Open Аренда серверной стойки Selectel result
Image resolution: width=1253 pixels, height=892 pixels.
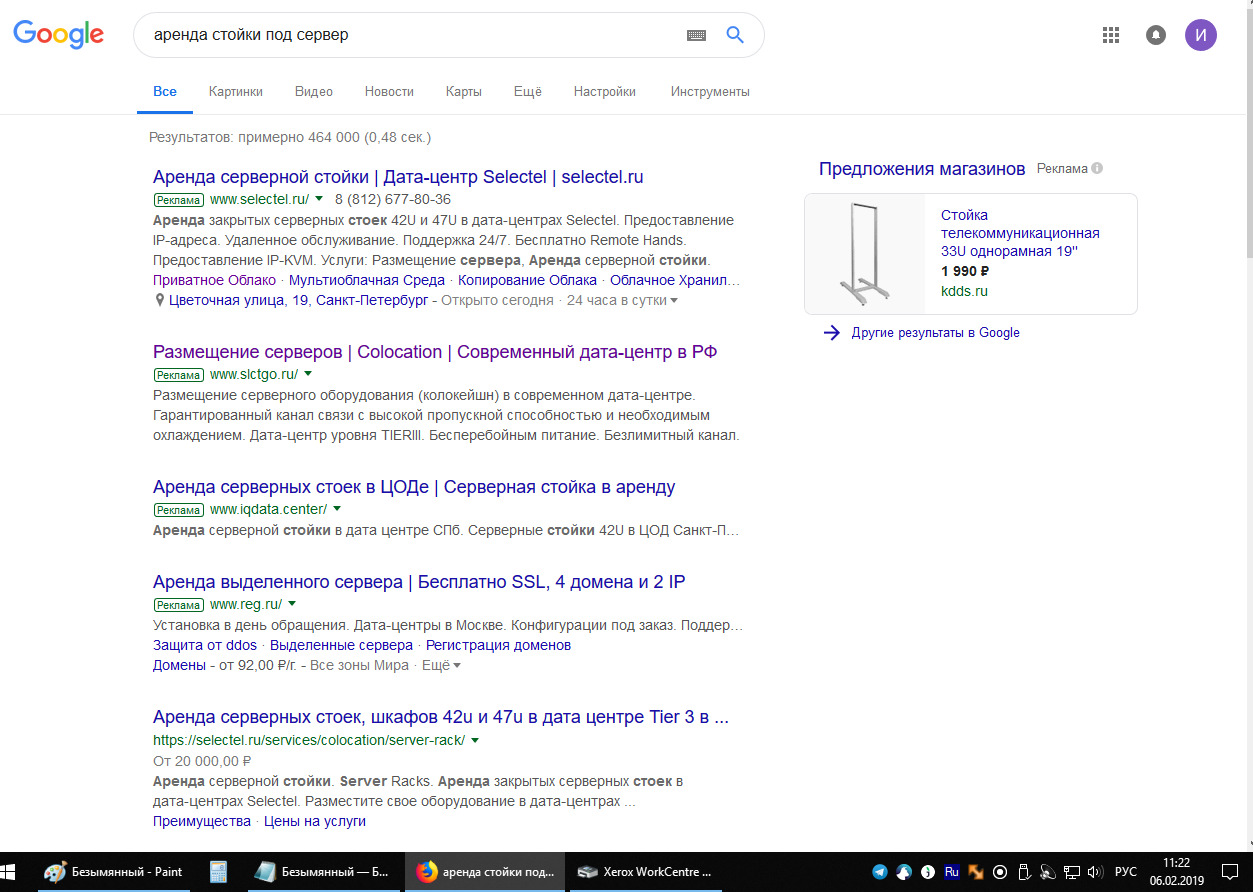click(398, 177)
